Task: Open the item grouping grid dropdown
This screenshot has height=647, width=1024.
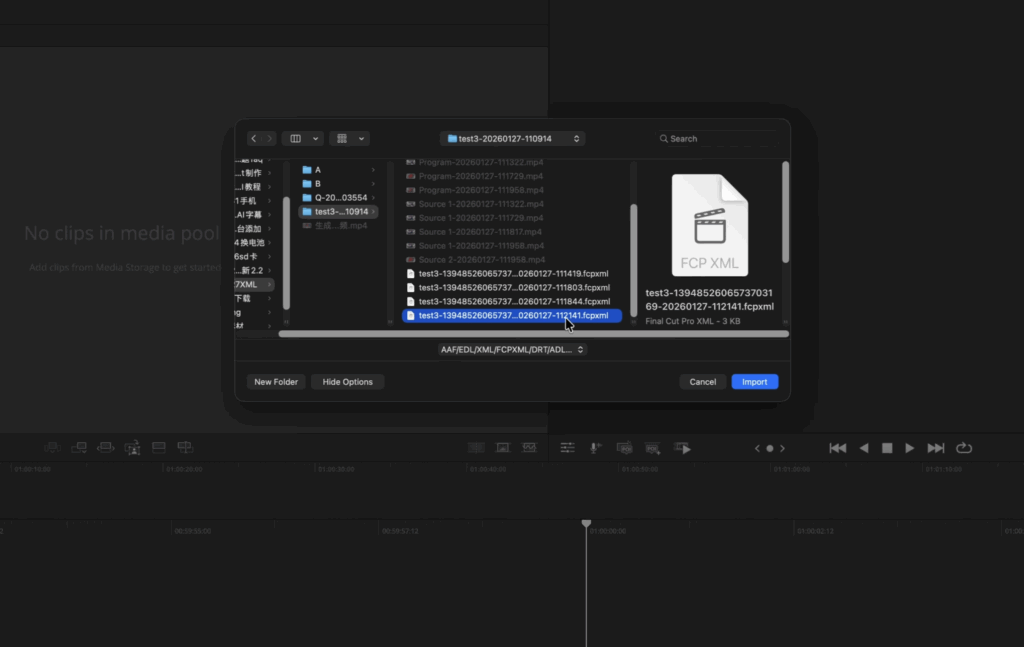Action: point(348,139)
